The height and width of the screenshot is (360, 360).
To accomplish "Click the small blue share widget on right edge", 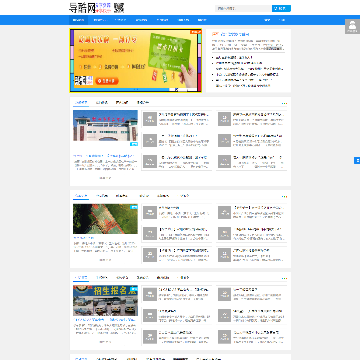I will (x=357, y=161).
